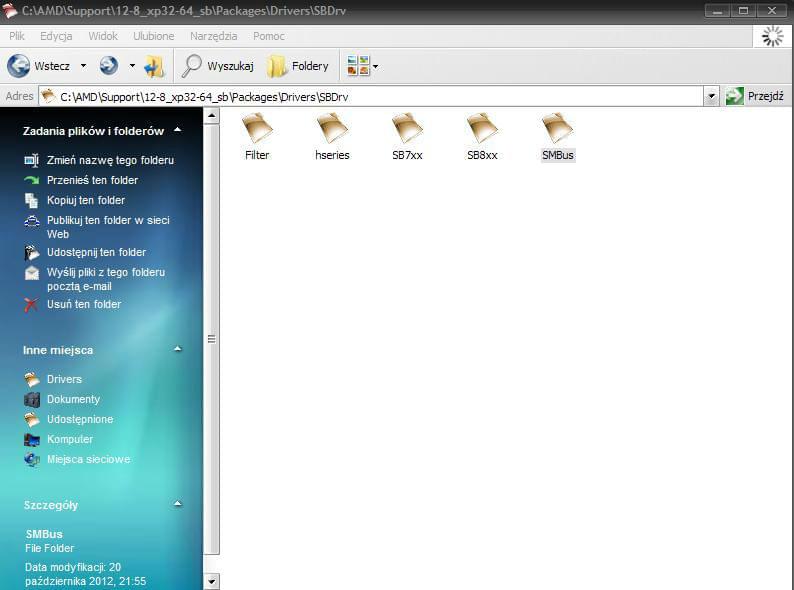Screen dimensions: 794x590
Task: Click the address bar path field
Action: click(371, 96)
